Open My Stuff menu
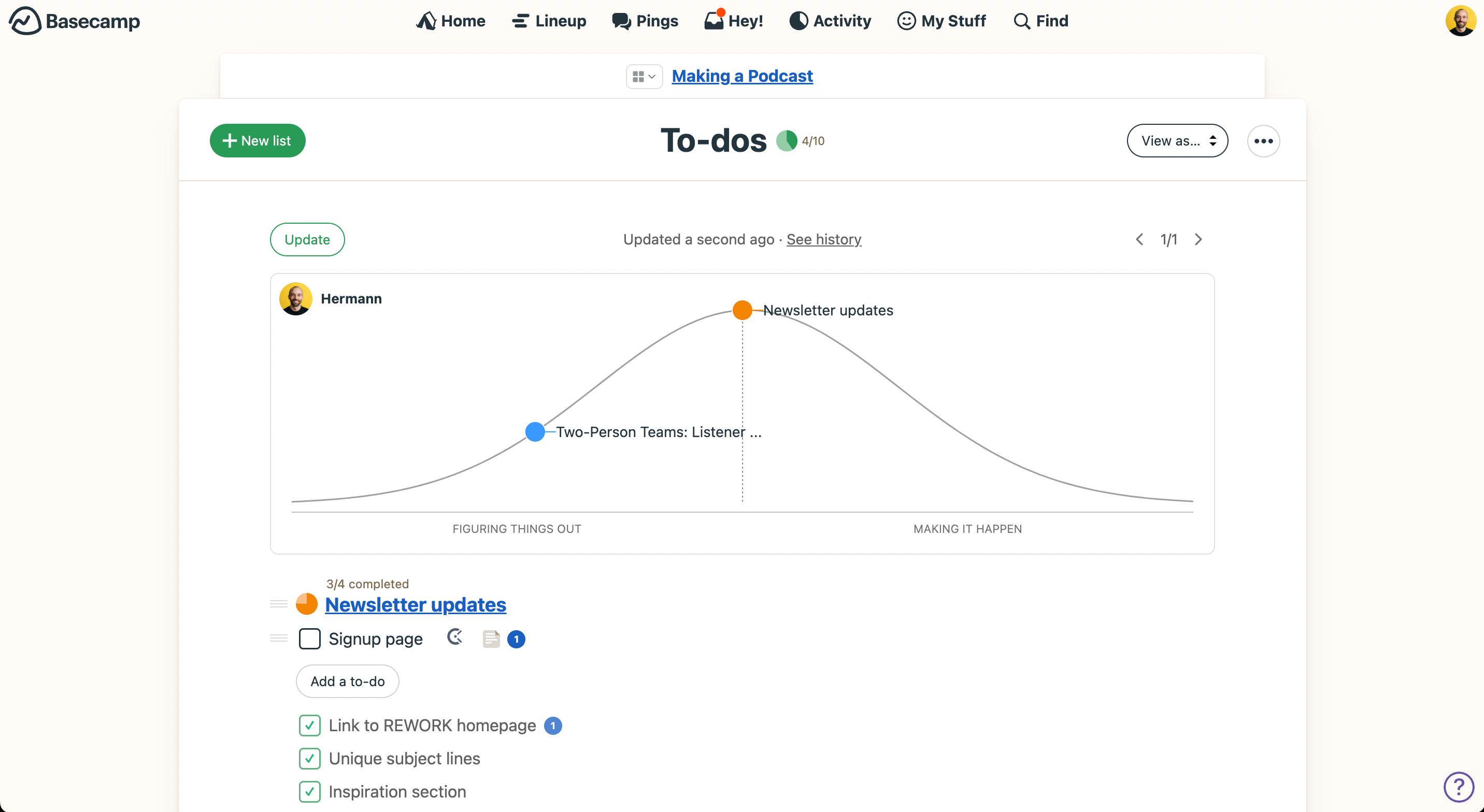Image resolution: width=1484 pixels, height=812 pixels. coord(942,21)
